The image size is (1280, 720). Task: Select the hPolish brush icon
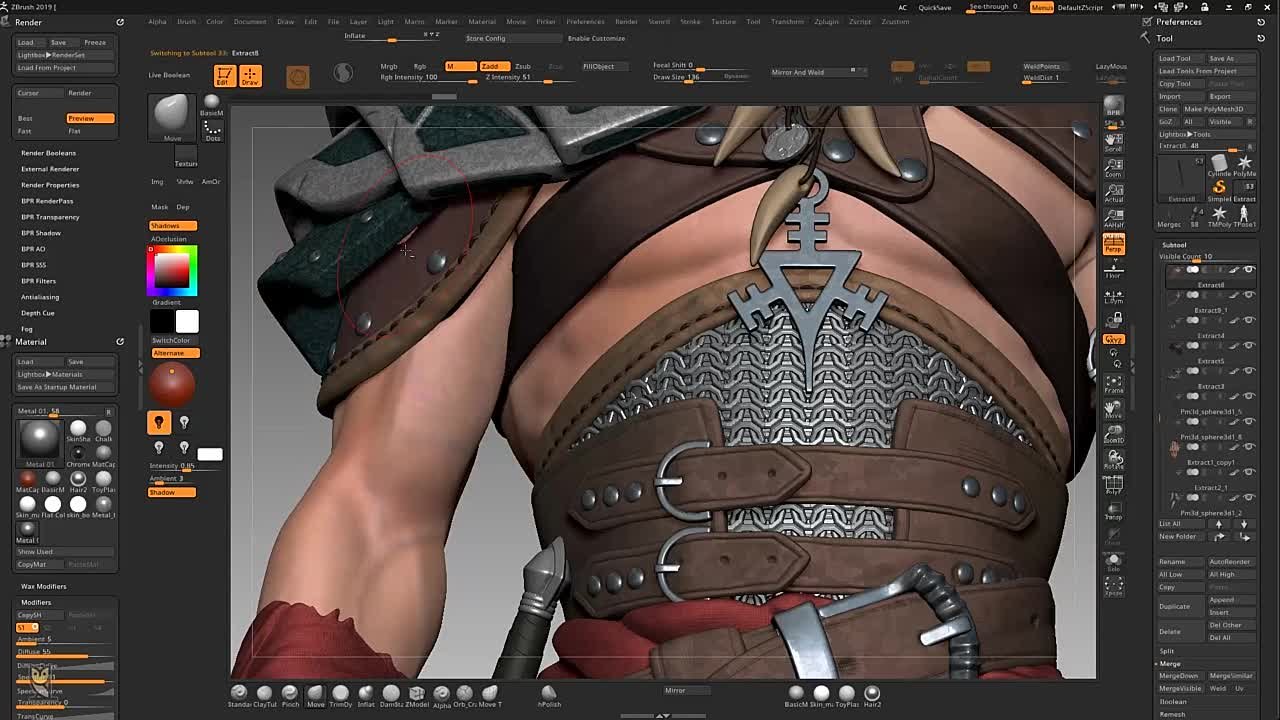pyautogui.click(x=548, y=694)
